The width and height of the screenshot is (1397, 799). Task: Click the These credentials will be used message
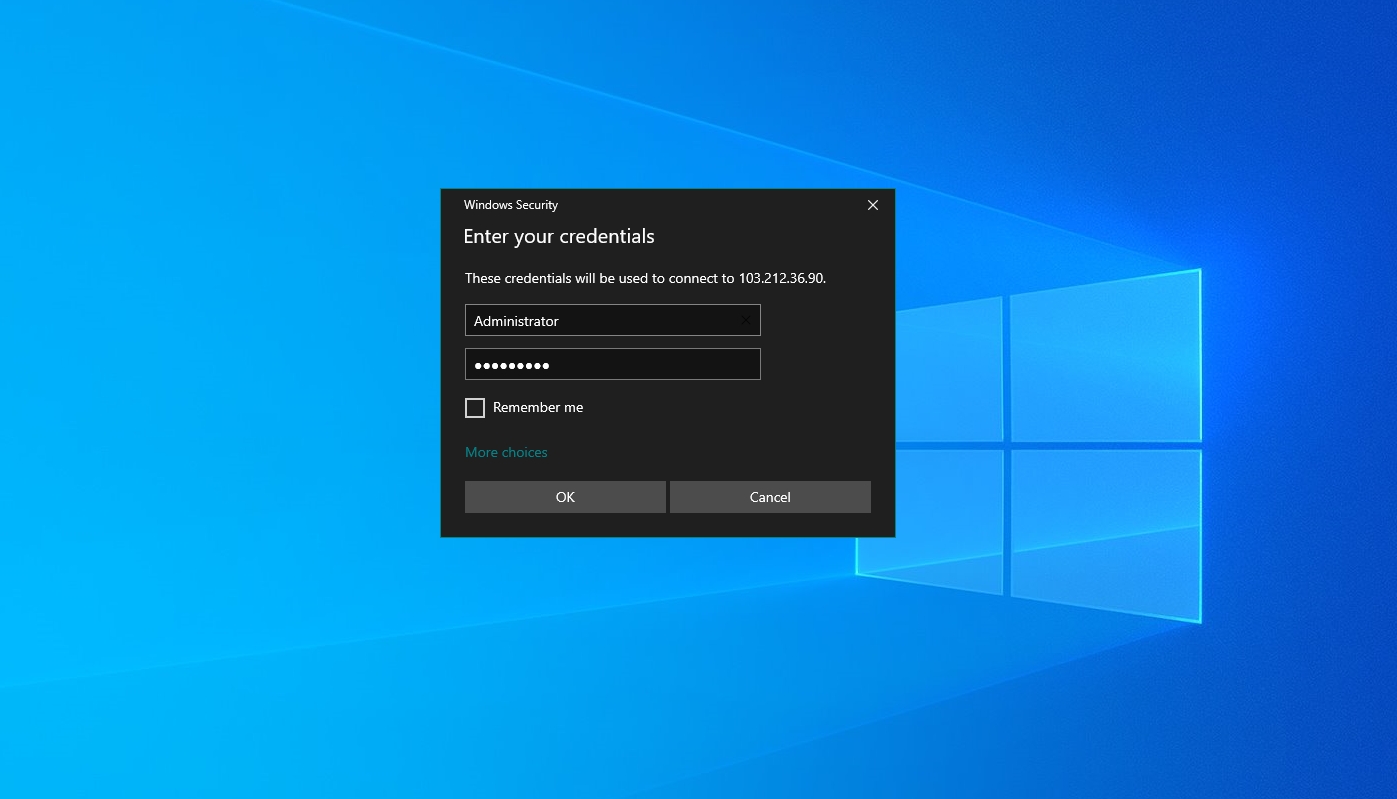[600, 278]
